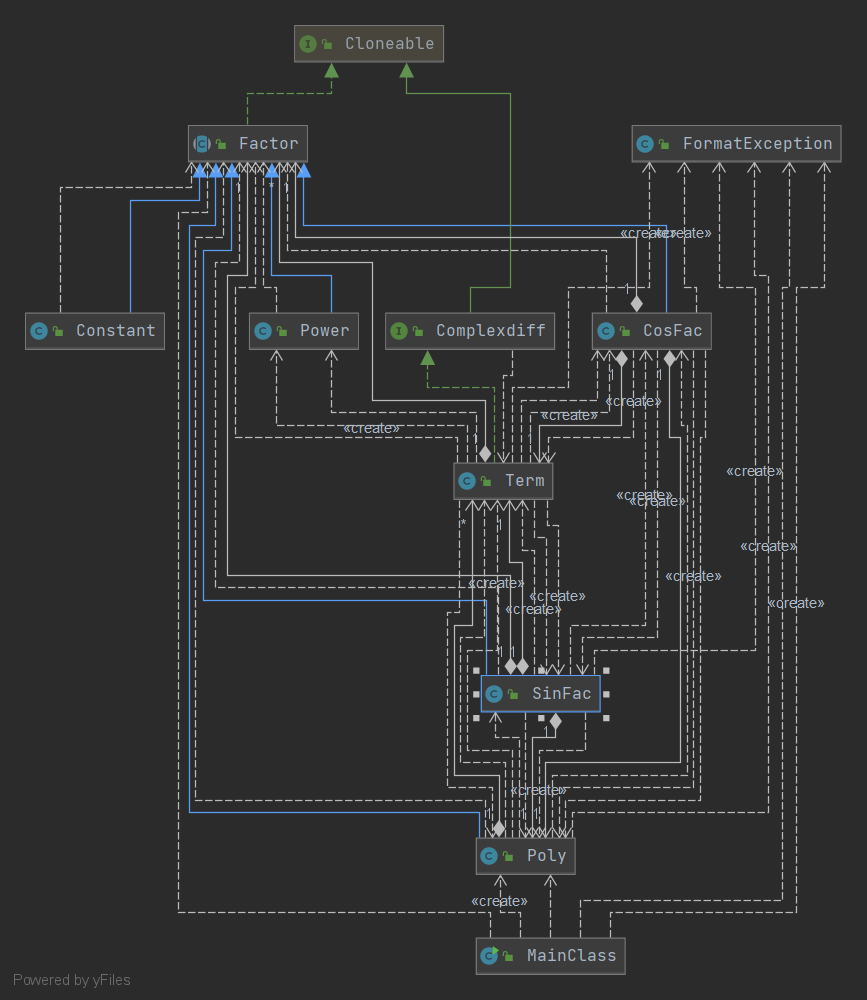The height and width of the screenshot is (1000, 867).
Task: Select the MainClass node label
Action: [x=571, y=955]
